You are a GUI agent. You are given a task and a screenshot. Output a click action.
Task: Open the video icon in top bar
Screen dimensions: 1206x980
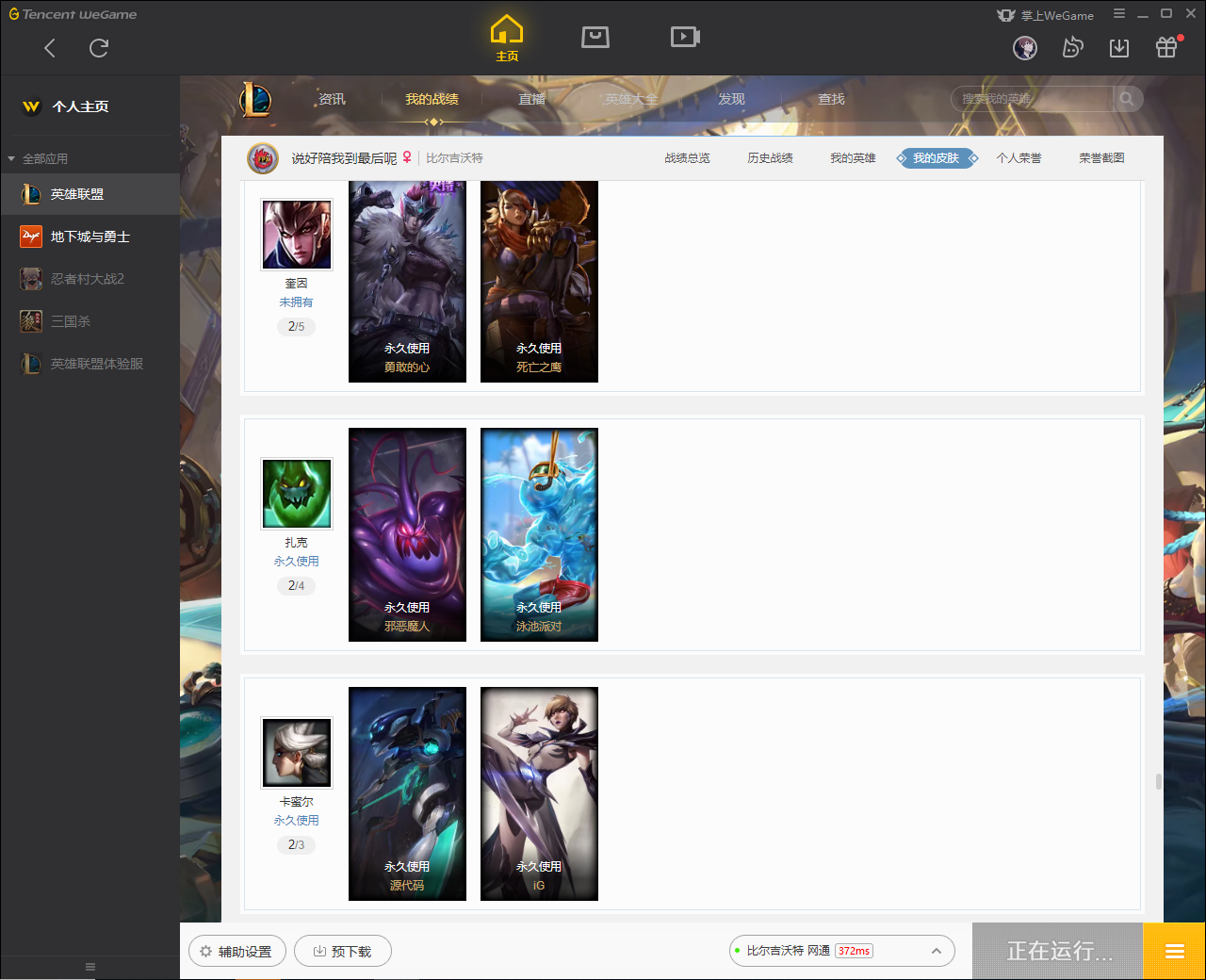click(x=685, y=37)
